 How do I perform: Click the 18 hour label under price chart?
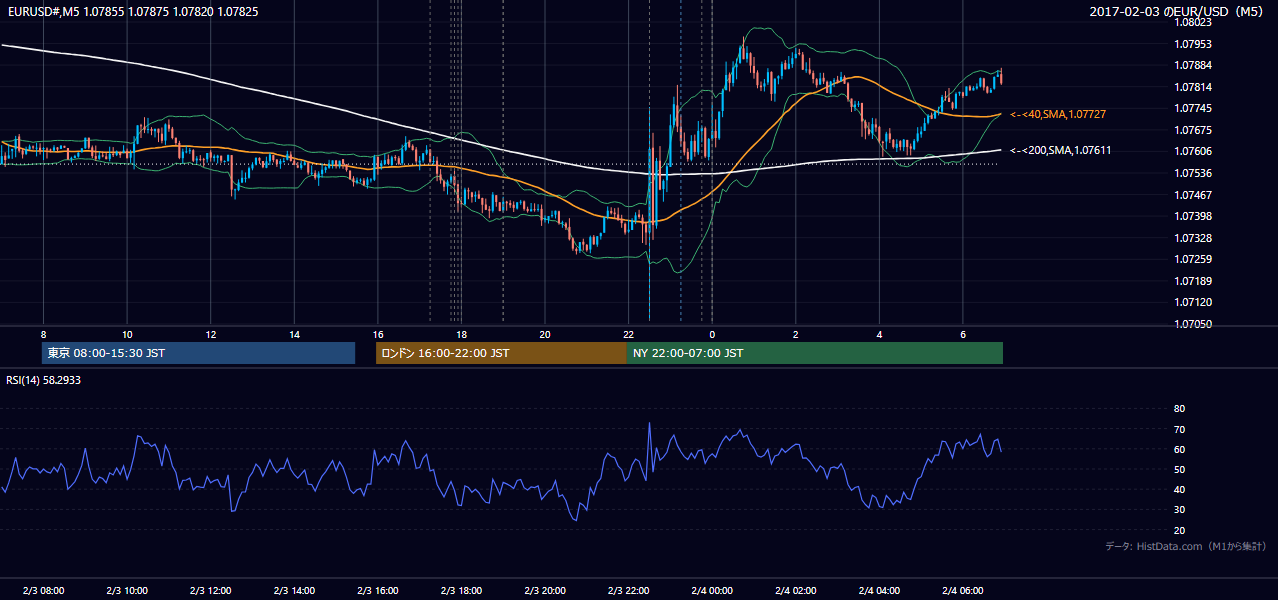pos(461,334)
